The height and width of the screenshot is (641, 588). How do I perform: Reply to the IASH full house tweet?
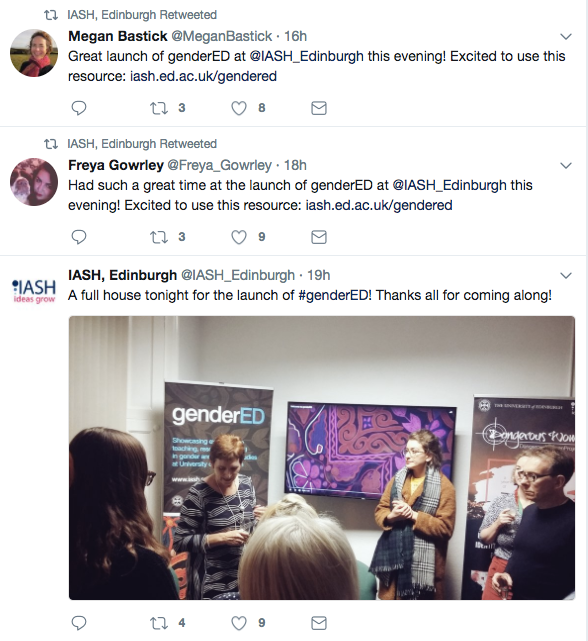coord(79,623)
